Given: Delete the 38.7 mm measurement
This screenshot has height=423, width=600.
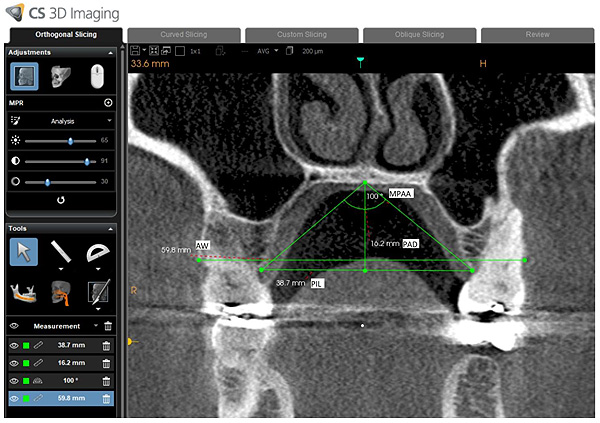Looking at the screenshot, I should pos(107,344).
